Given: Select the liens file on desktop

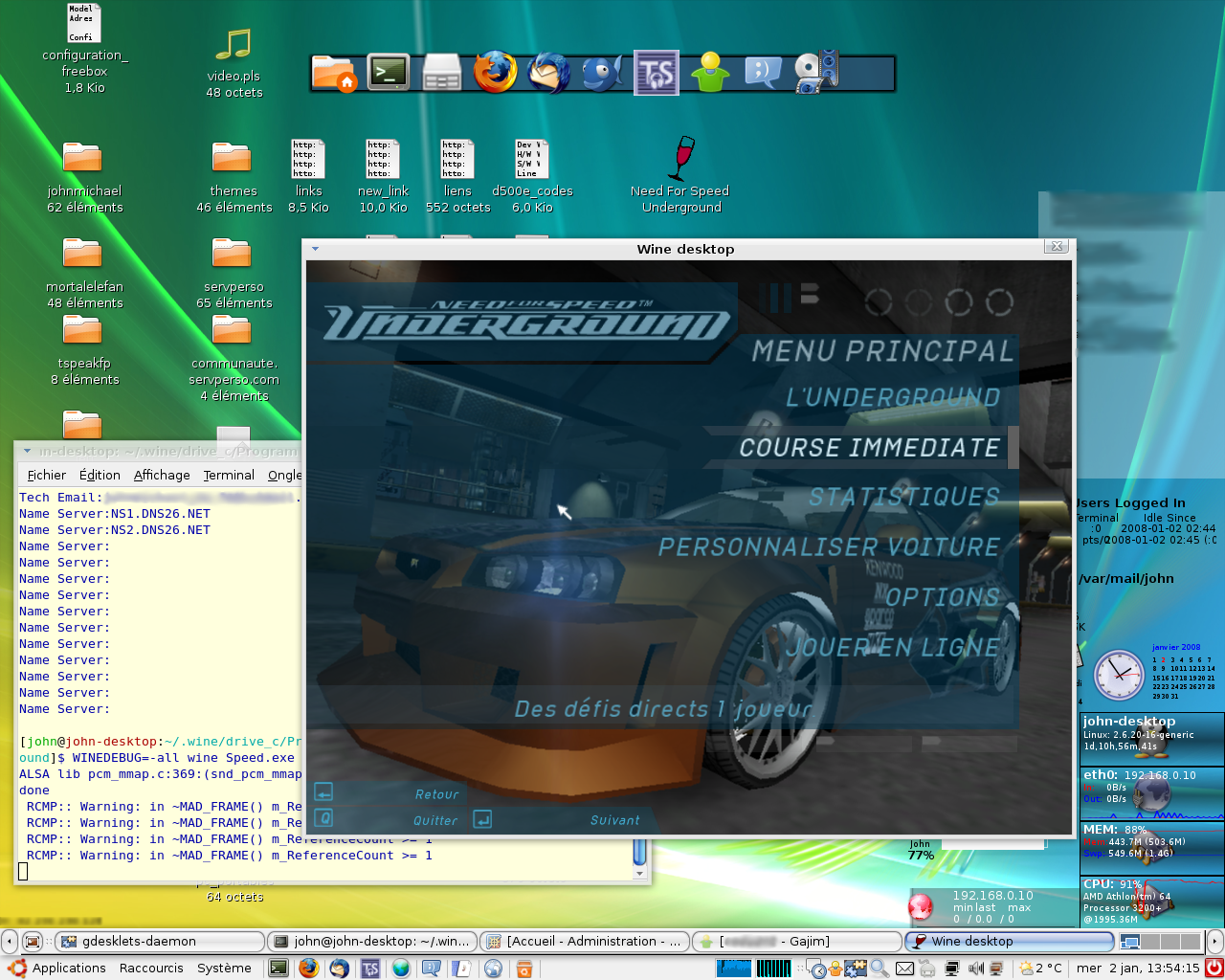Looking at the screenshot, I should tap(457, 177).
